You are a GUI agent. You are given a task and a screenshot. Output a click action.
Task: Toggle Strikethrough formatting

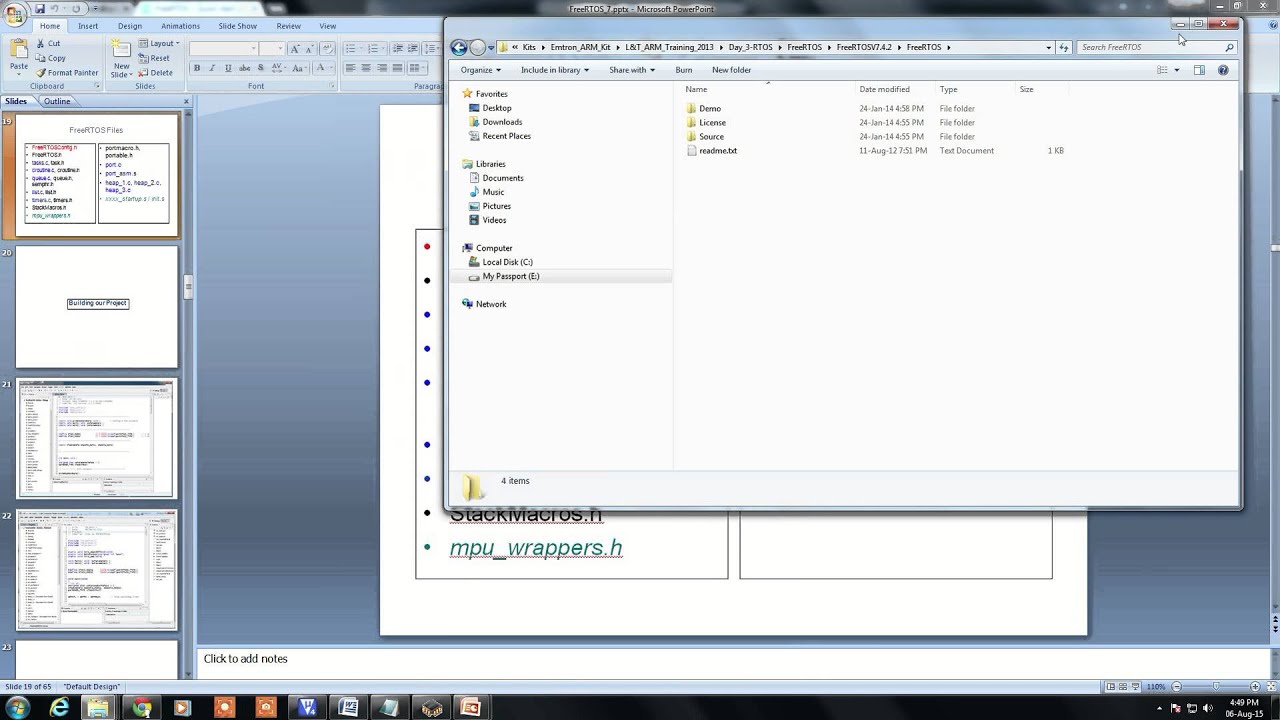244,68
